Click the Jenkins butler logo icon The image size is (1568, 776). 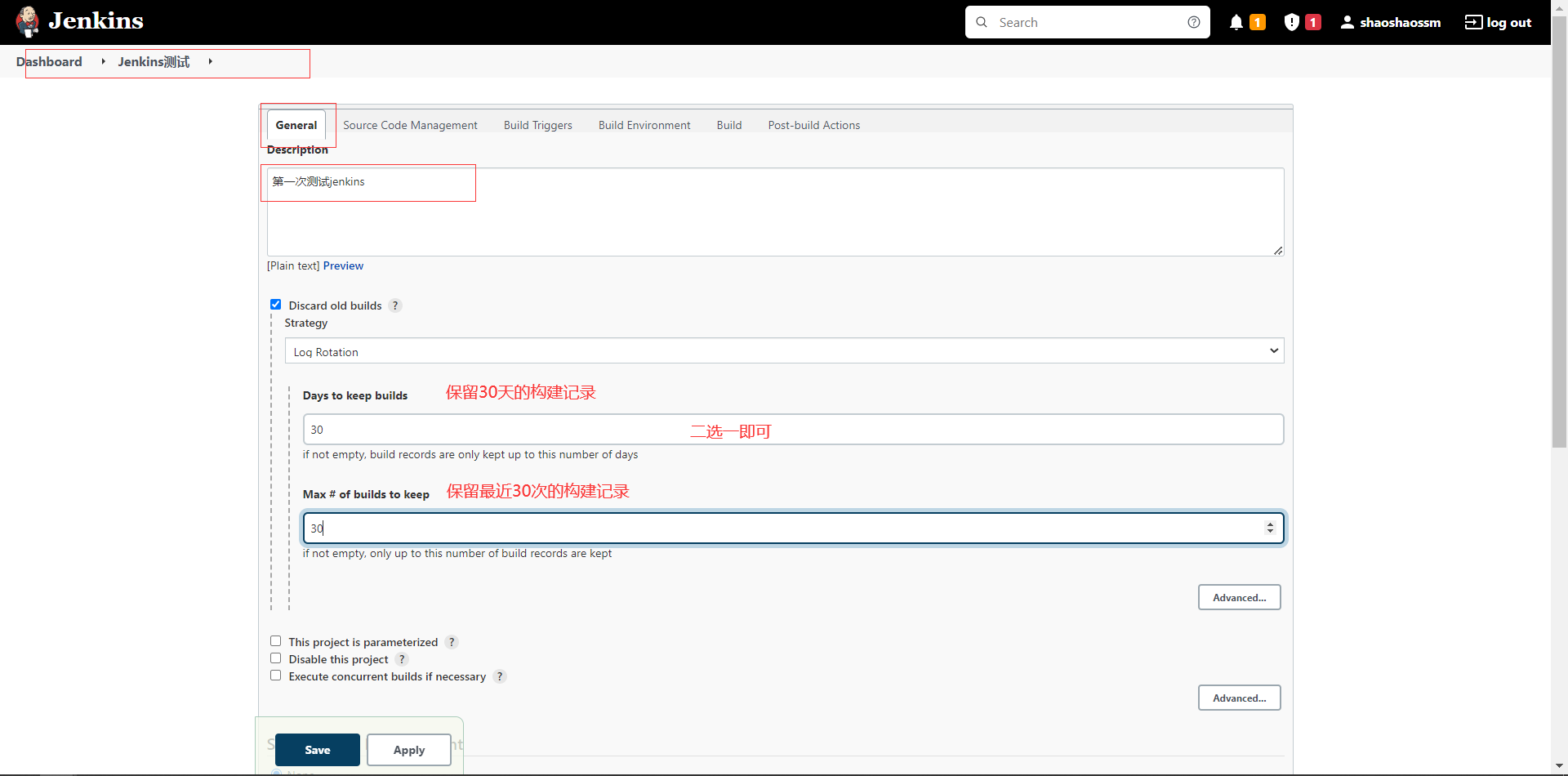(28, 22)
